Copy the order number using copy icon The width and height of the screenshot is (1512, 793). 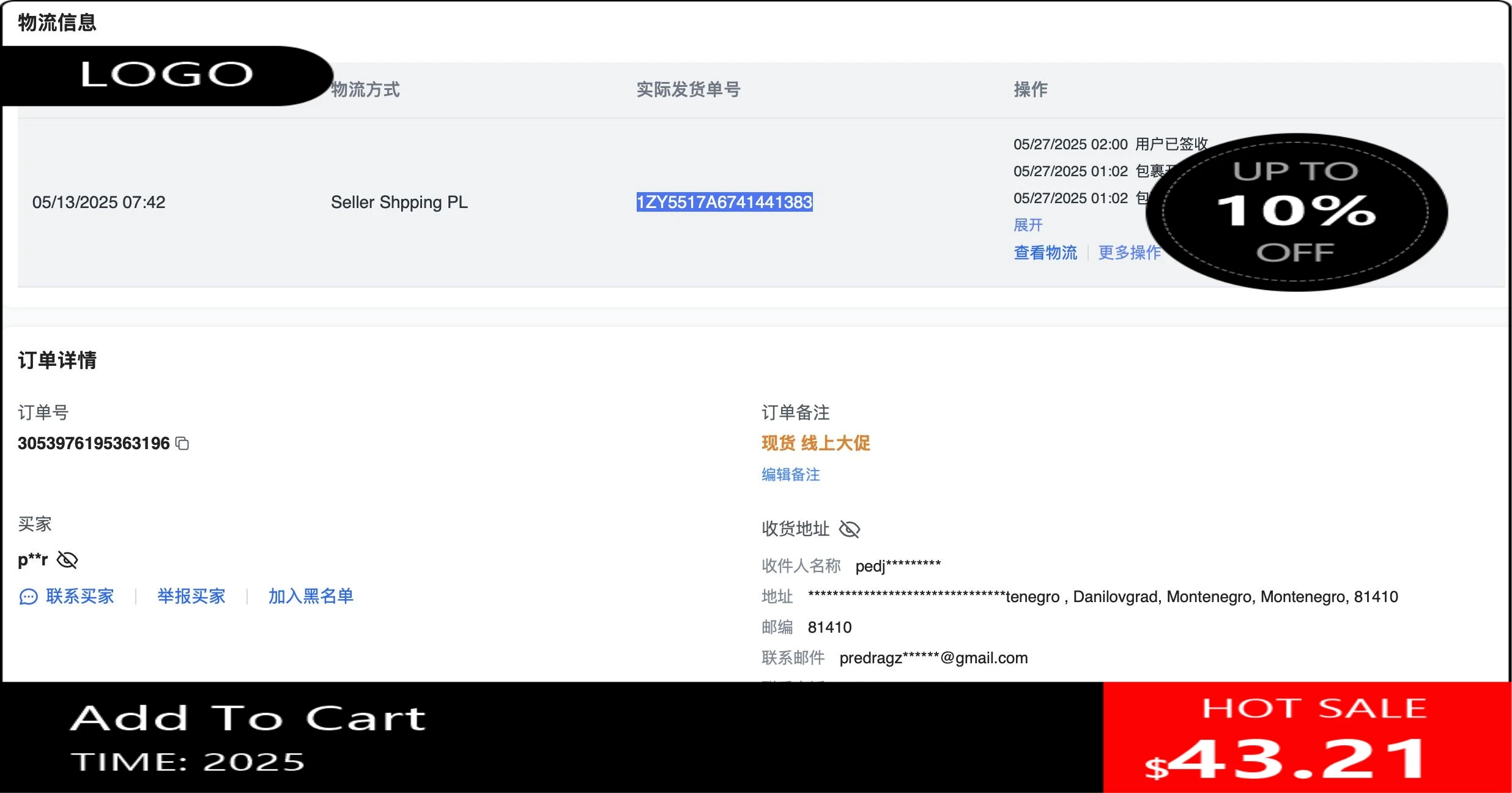click(x=182, y=443)
